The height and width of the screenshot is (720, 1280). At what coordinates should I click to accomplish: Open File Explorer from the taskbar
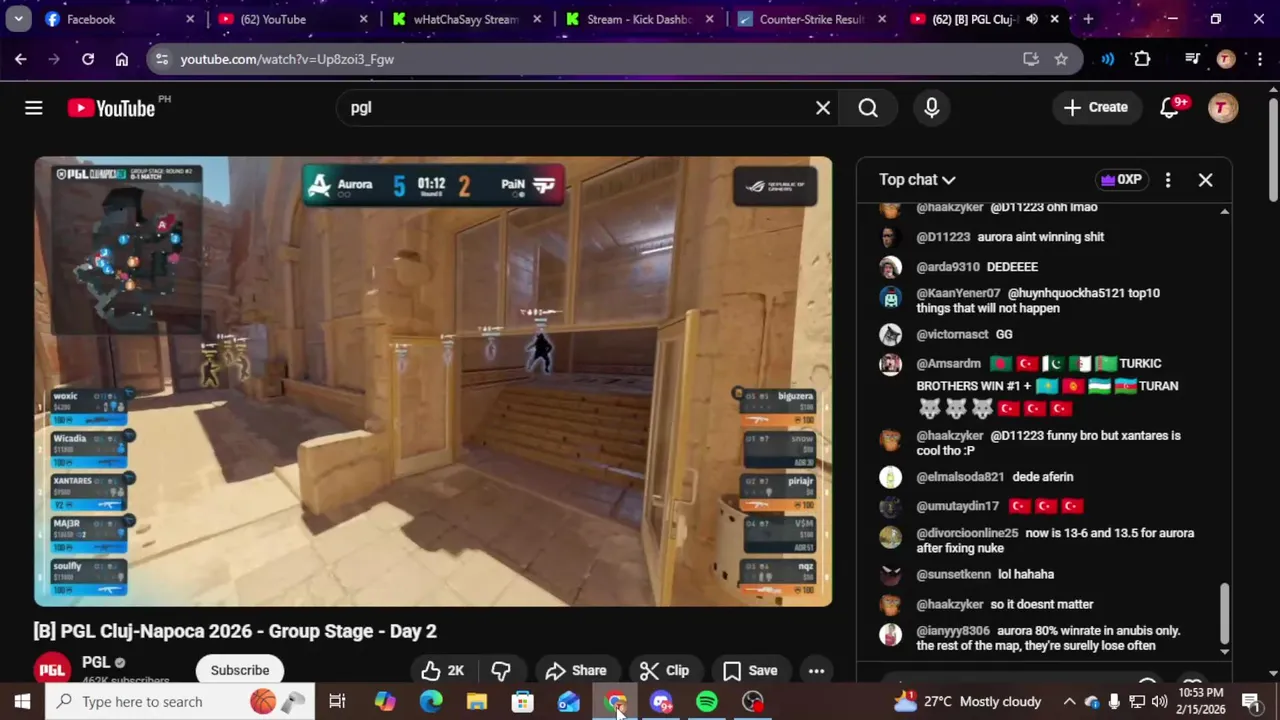(x=477, y=702)
